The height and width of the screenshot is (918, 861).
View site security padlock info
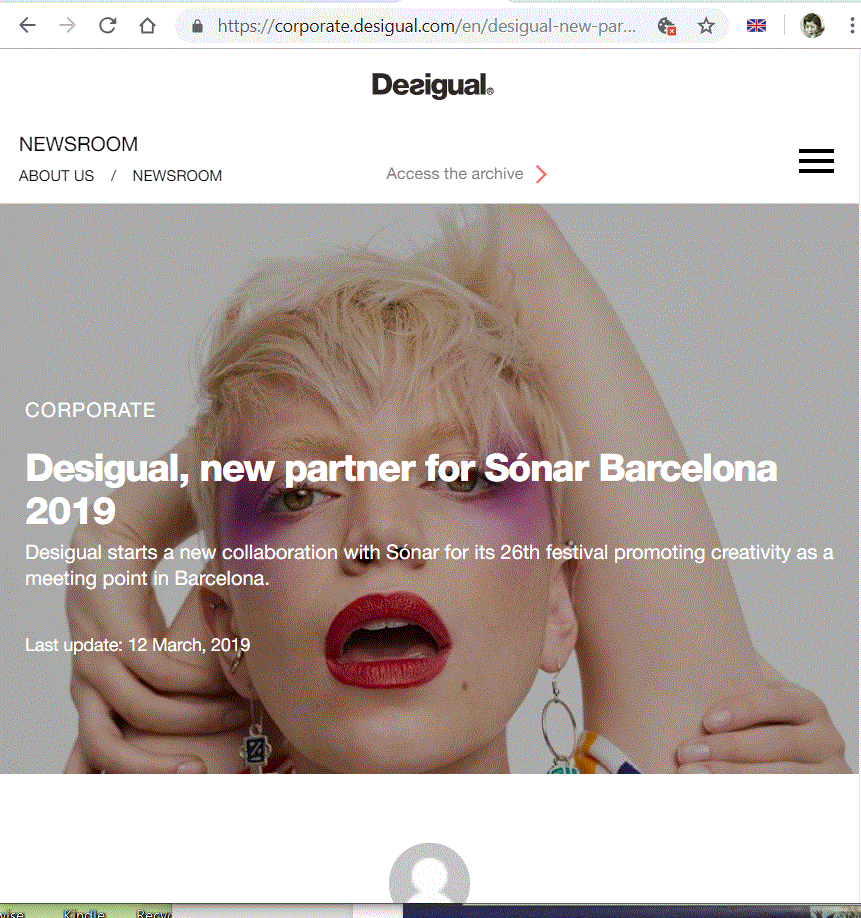click(x=197, y=26)
